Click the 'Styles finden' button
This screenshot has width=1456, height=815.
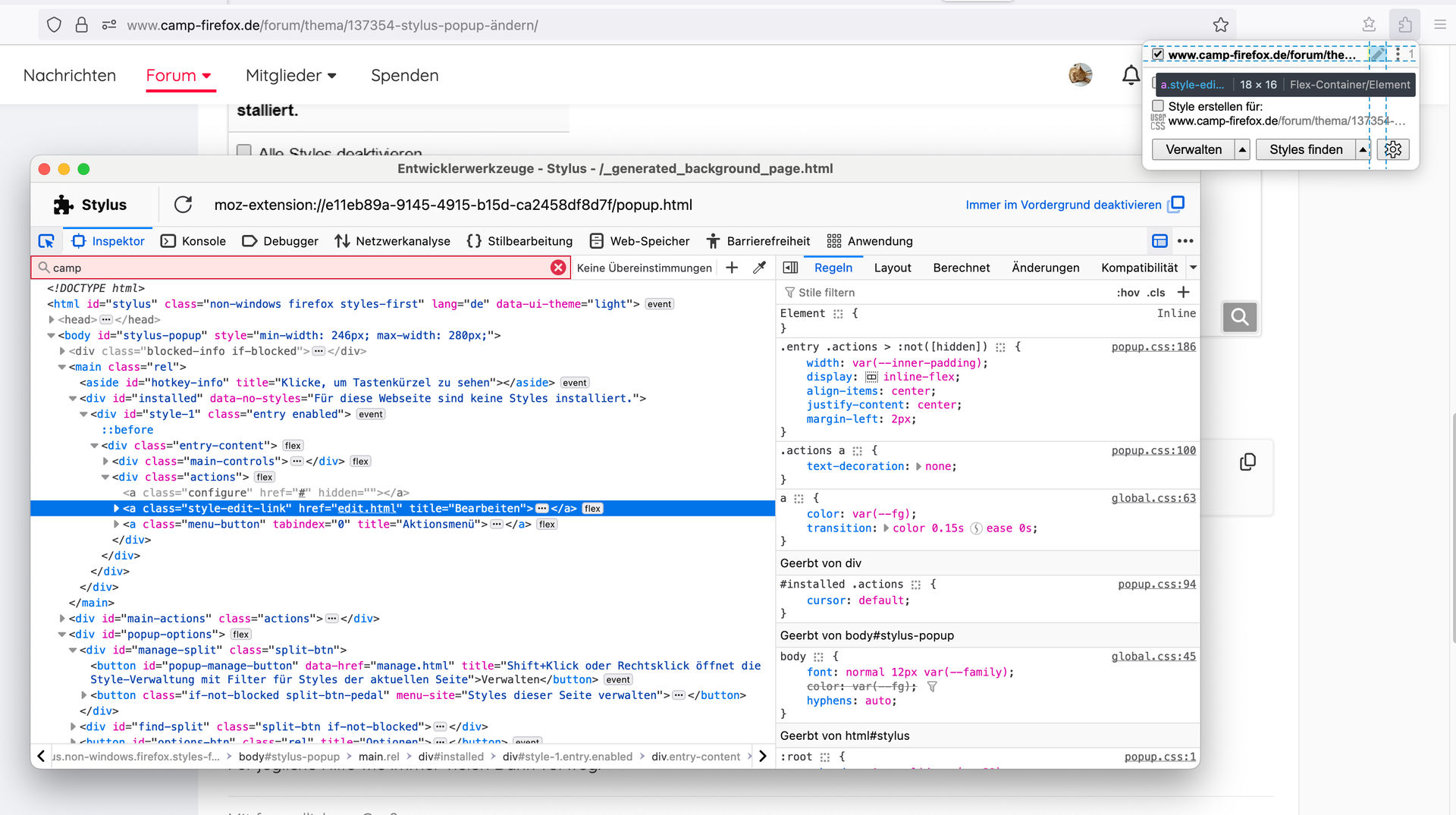tap(1306, 149)
